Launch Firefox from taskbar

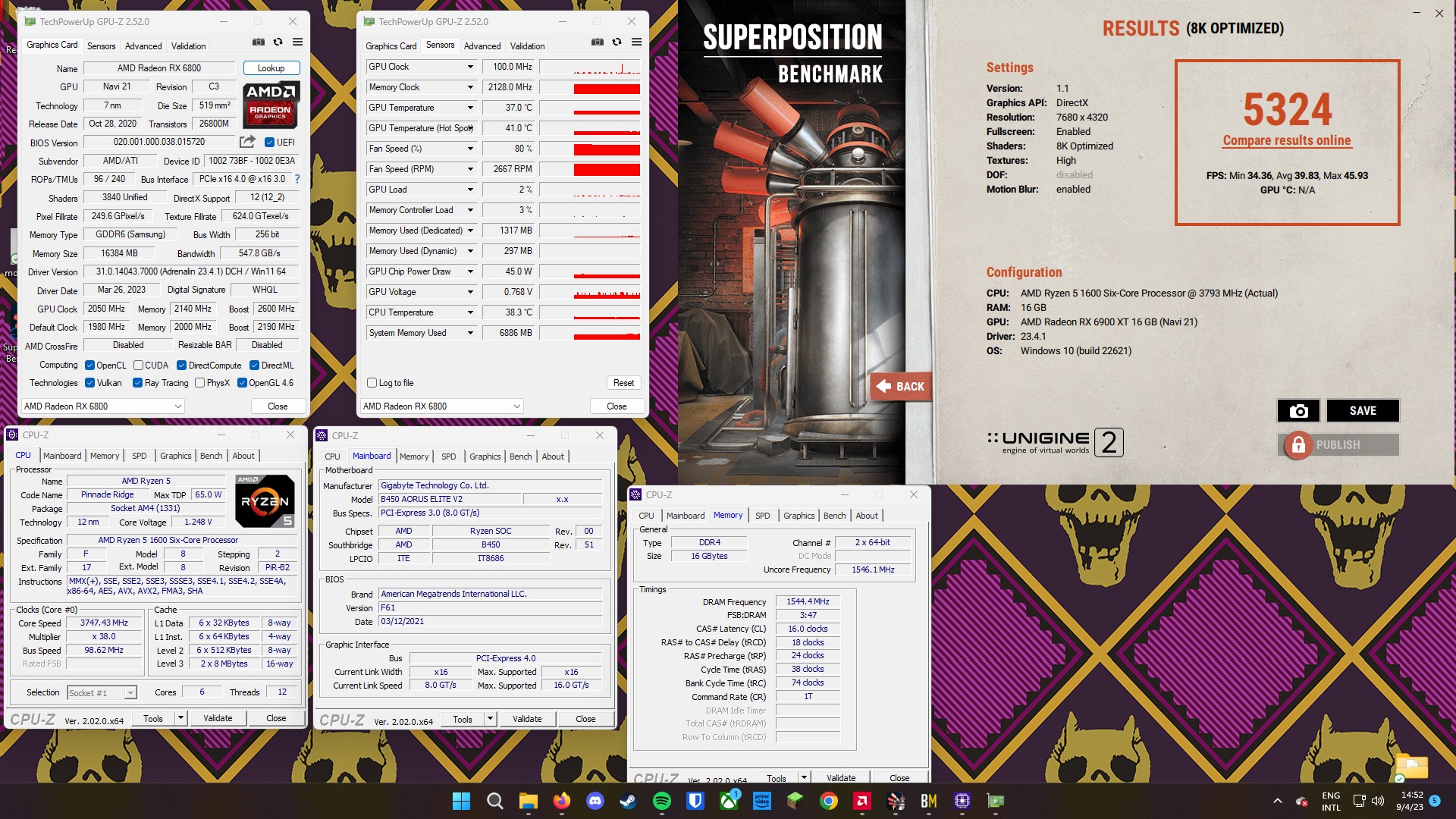coord(561,801)
